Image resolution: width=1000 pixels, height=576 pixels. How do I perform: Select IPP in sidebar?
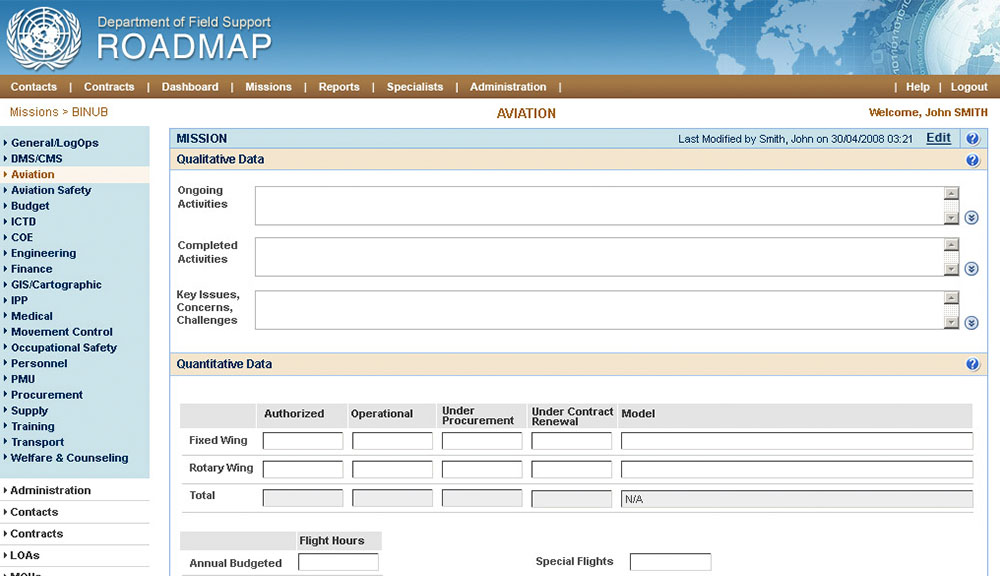(x=19, y=300)
